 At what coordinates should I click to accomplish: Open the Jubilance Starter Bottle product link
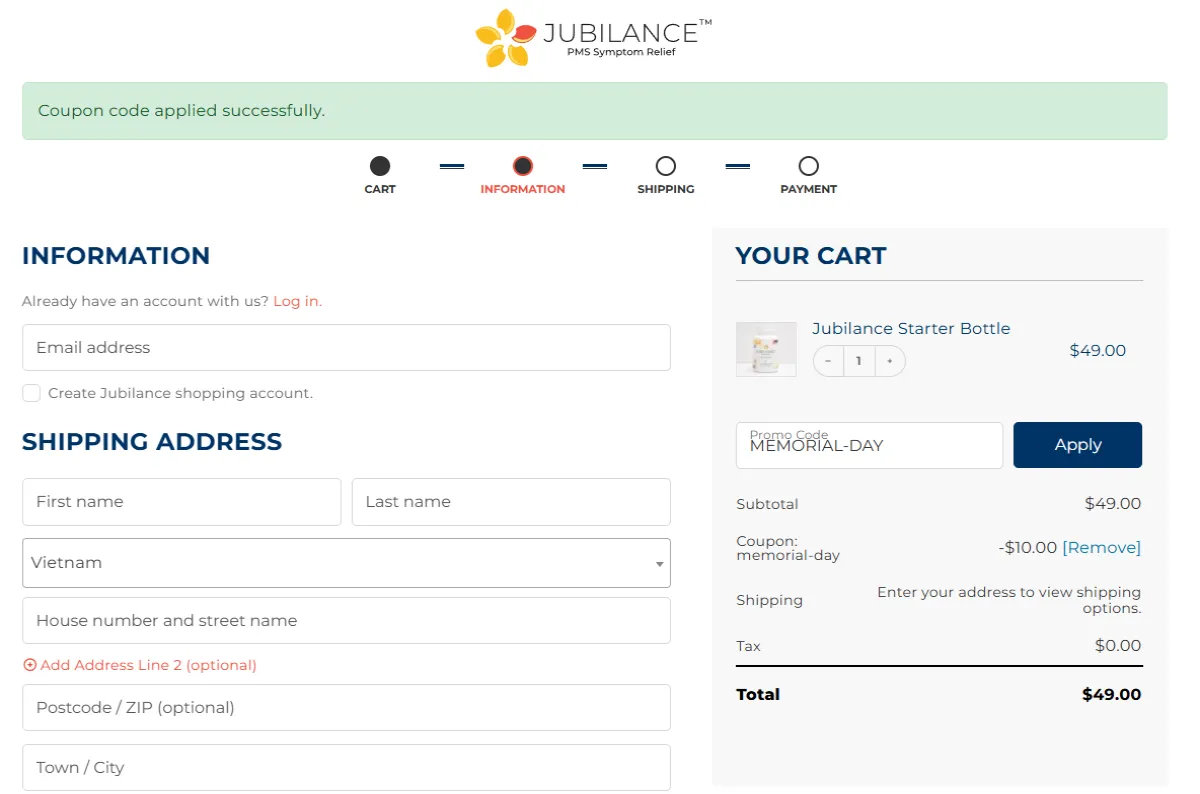[910, 328]
